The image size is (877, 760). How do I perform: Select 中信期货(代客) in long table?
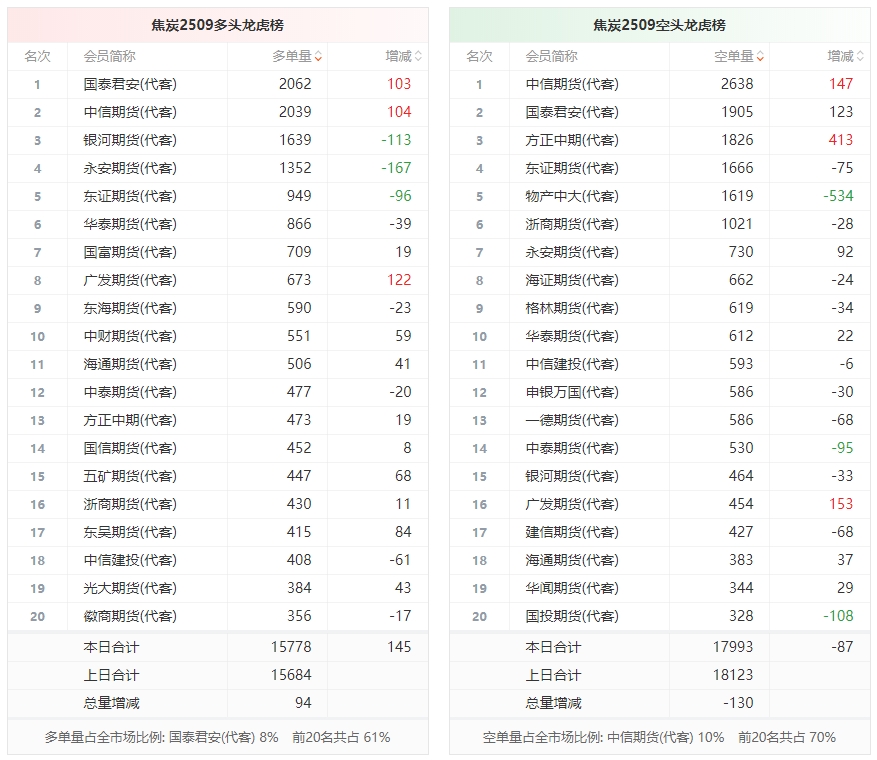pos(130,112)
